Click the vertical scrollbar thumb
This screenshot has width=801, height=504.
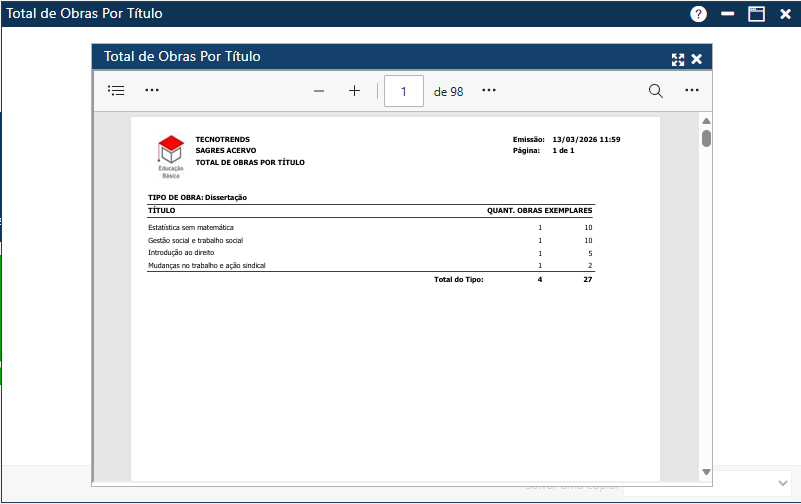click(x=706, y=138)
